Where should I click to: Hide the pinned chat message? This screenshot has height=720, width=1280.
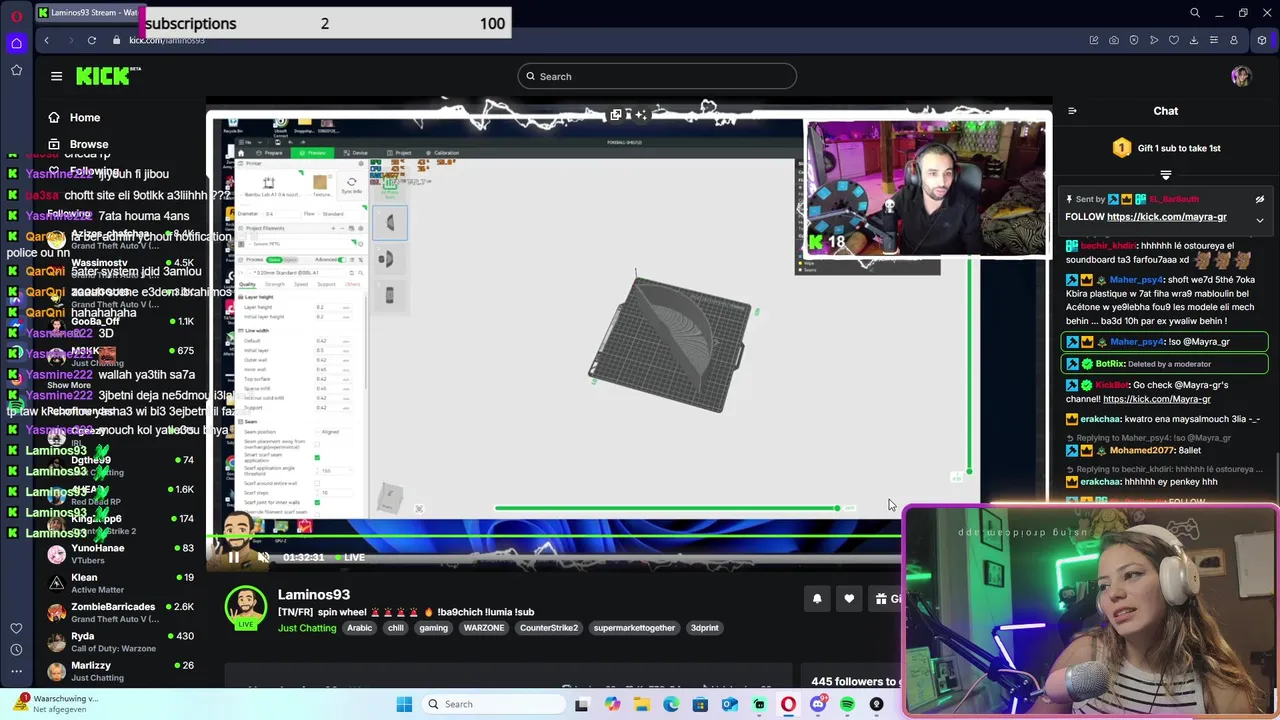coord(1260,199)
